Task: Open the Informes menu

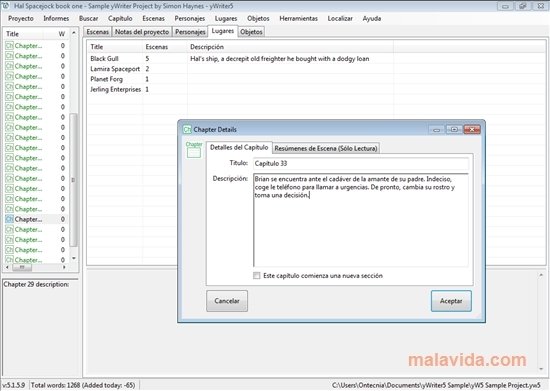Action: (x=56, y=19)
